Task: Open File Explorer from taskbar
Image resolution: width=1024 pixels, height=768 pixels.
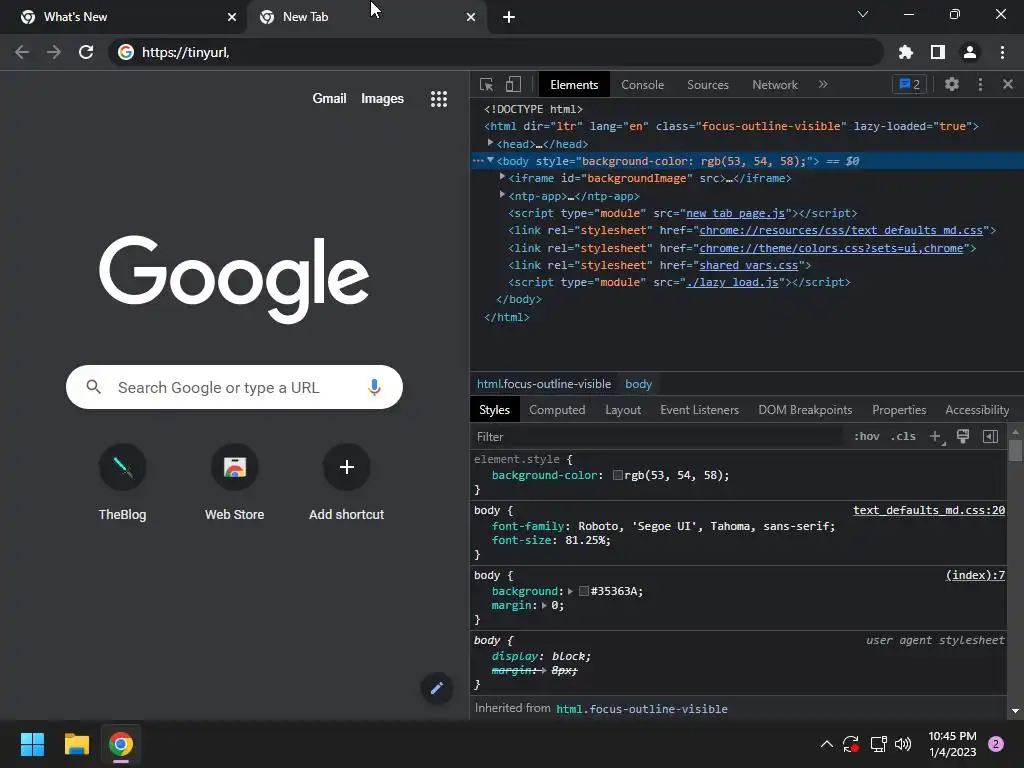Action: [76, 744]
